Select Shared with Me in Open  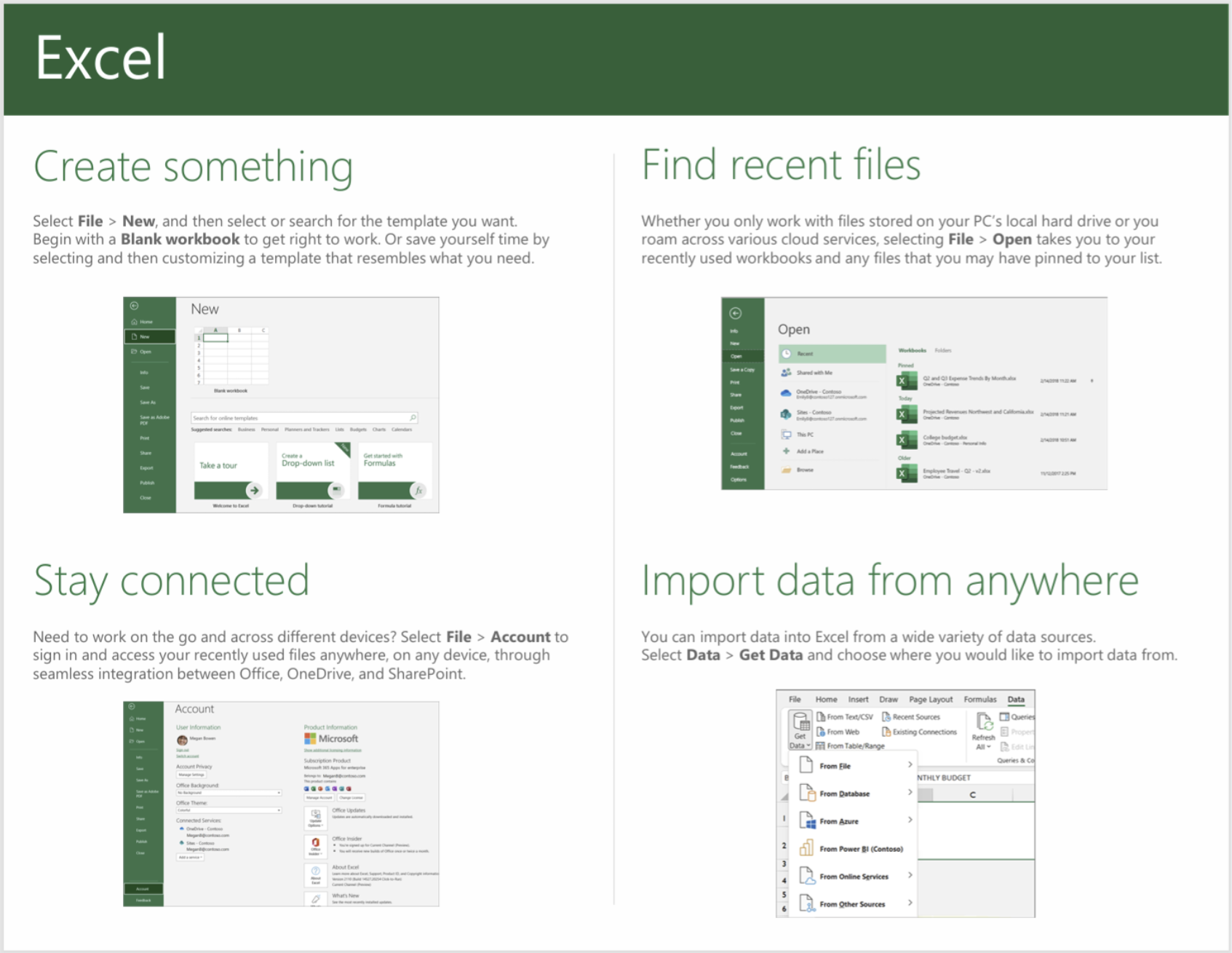coord(814,373)
